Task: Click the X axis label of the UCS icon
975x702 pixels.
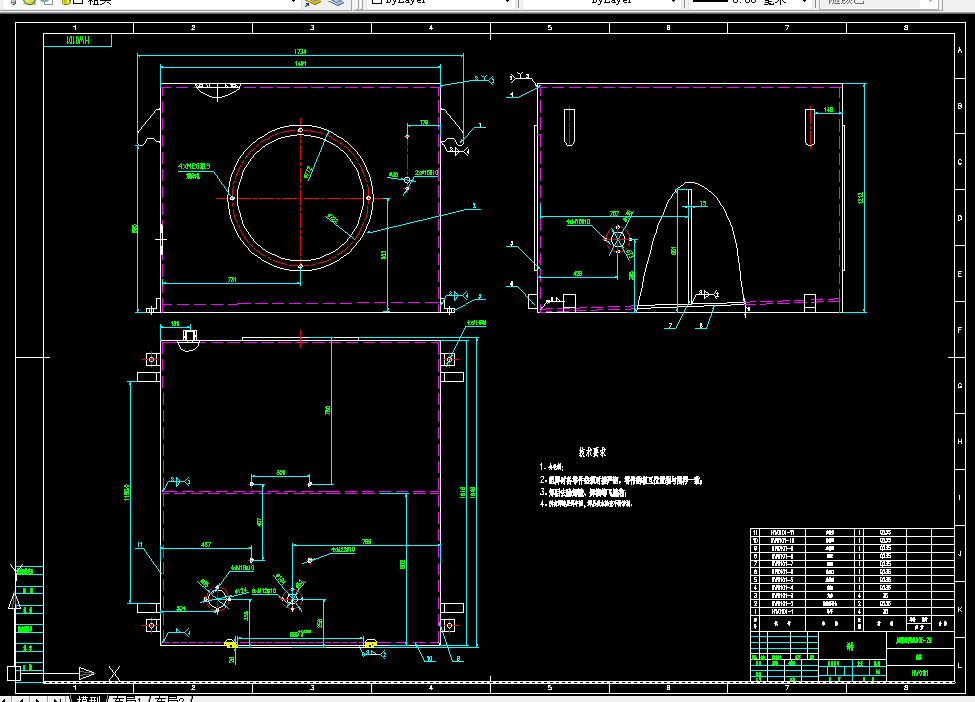Action: pos(114,673)
